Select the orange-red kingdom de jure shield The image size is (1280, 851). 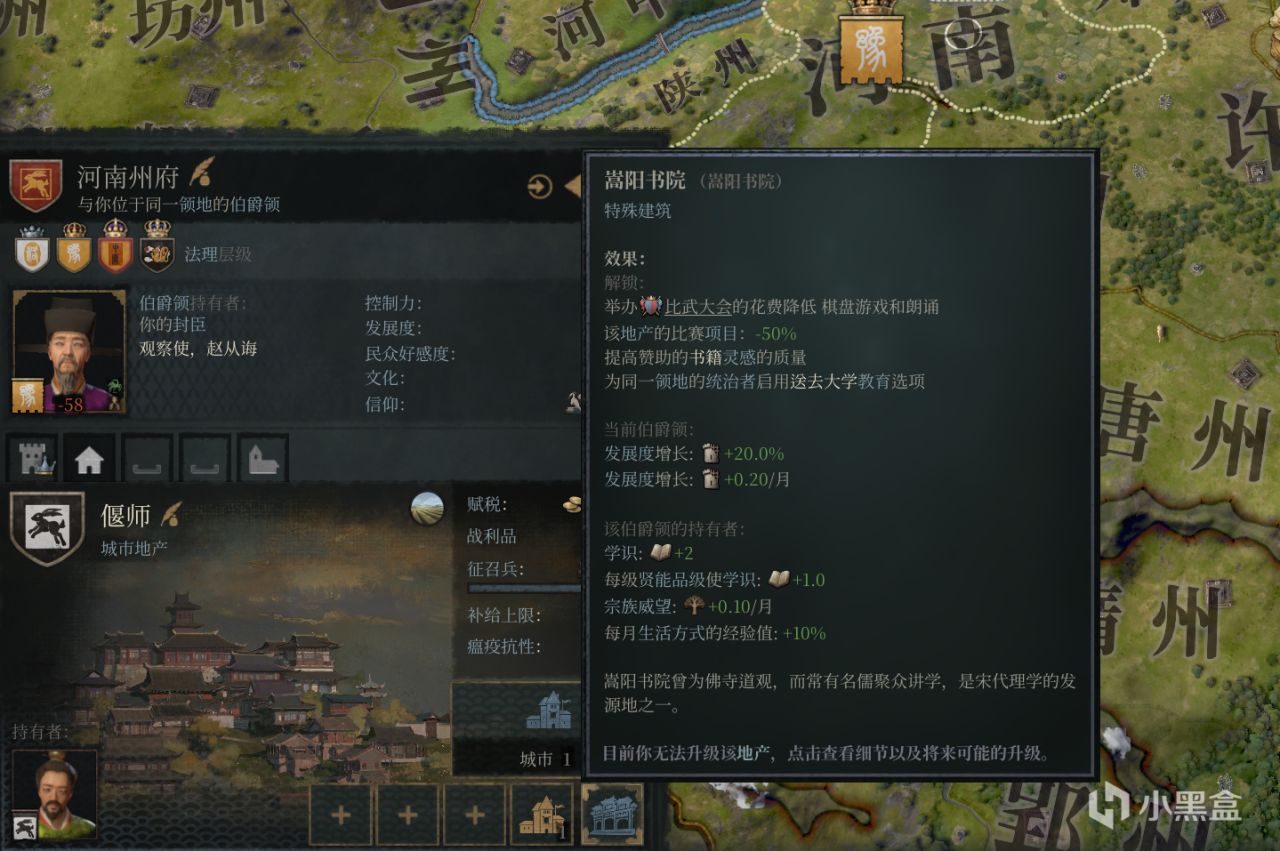pyautogui.click(x=115, y=249)
